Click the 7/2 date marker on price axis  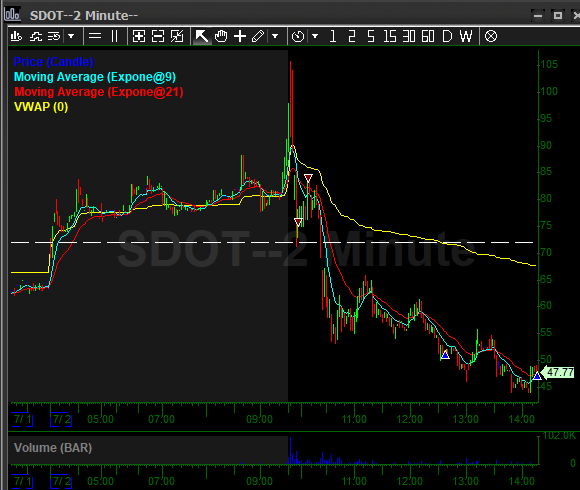(x=61, y=419)
